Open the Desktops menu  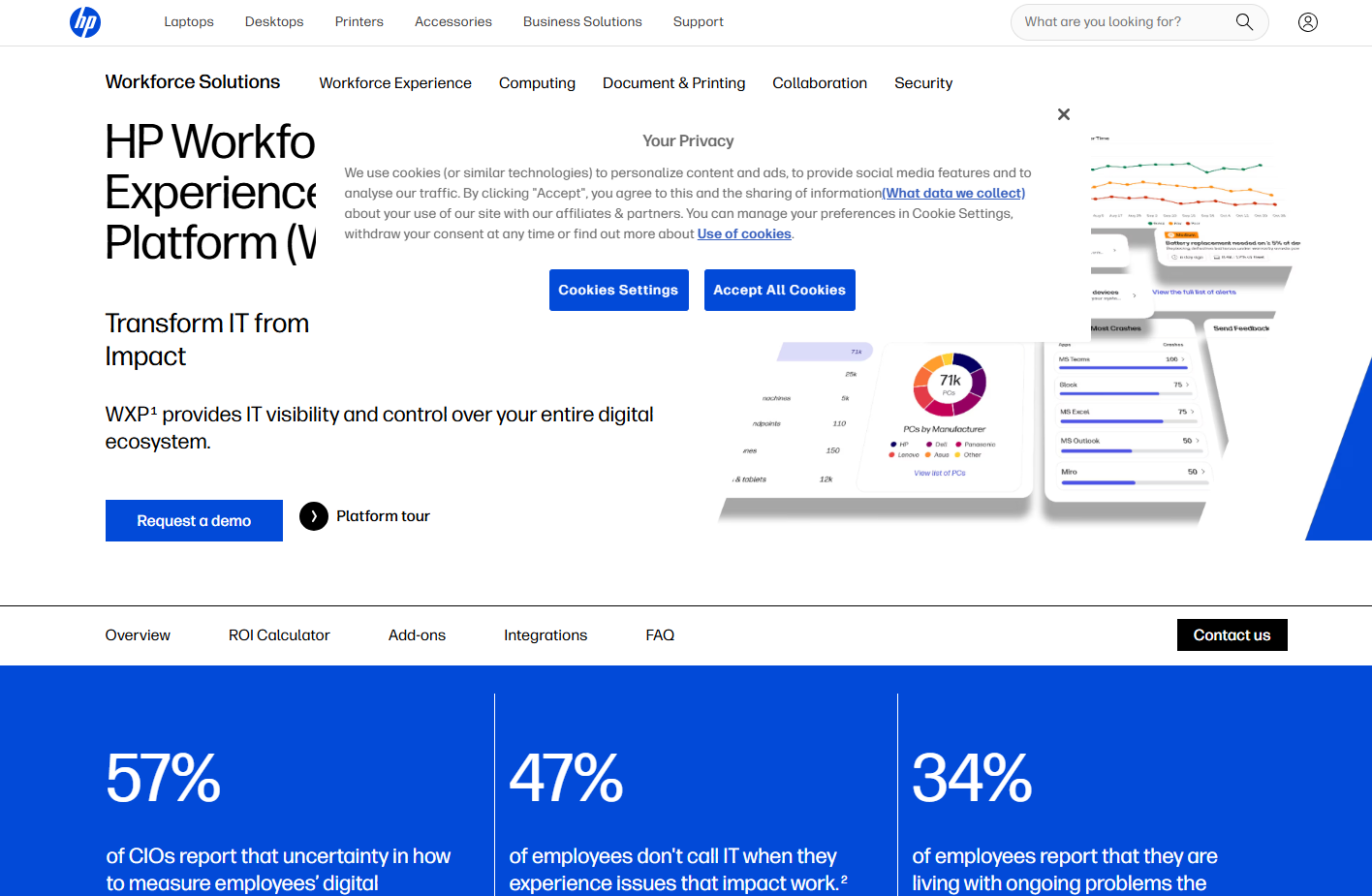(x=274, y=21)
